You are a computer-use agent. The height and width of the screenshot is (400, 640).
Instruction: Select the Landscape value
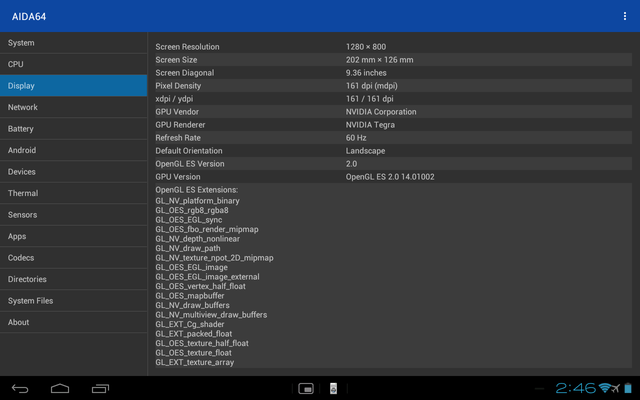(x=365, y=151)
